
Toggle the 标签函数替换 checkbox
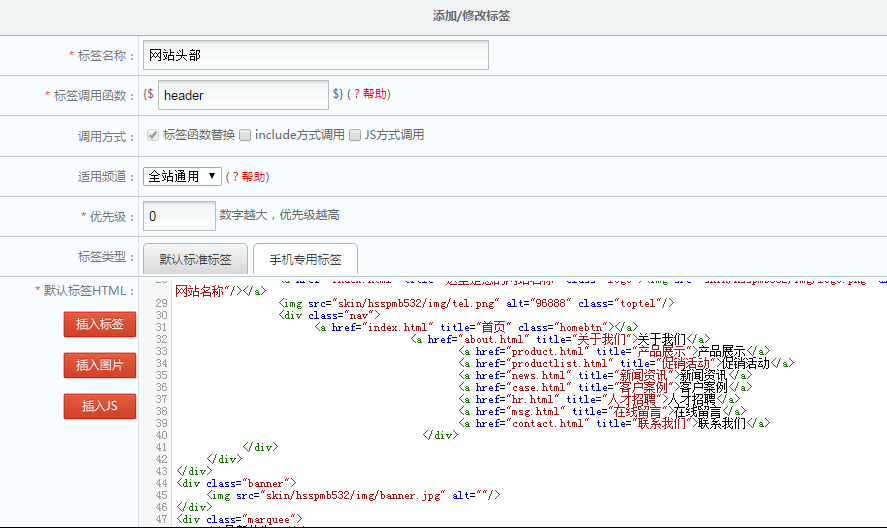tap(153, 135)
